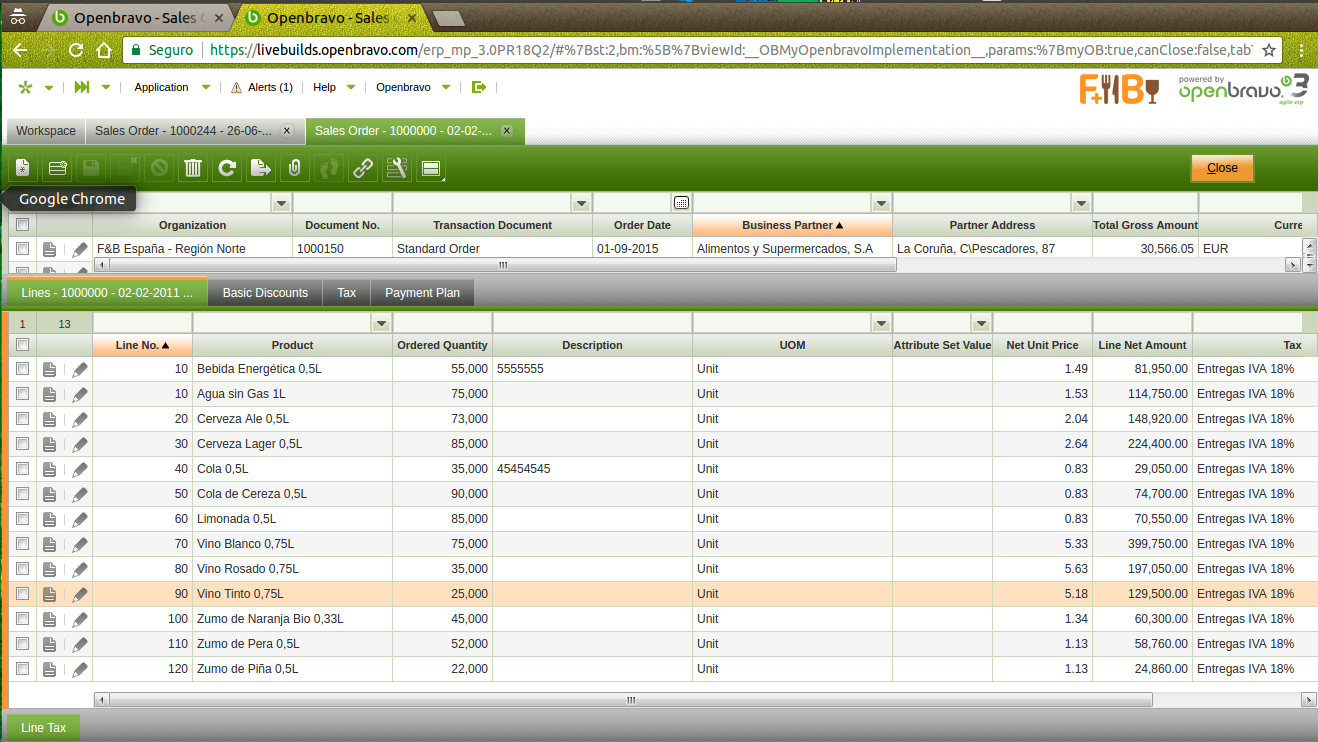Open form view icon for Vino Blanco 0,75L
1318x742 pixels.
(x=49, y=544)
